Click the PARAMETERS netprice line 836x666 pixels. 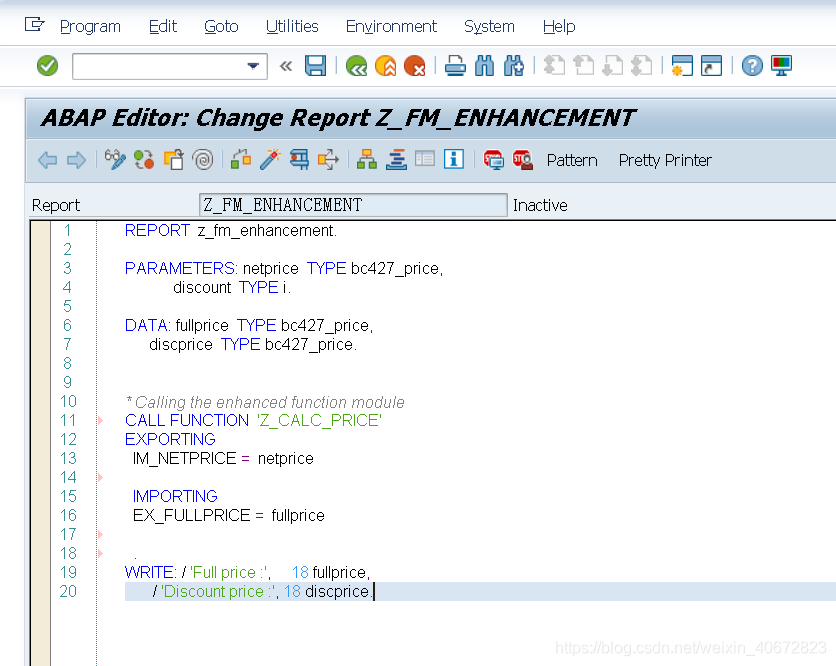284,268
